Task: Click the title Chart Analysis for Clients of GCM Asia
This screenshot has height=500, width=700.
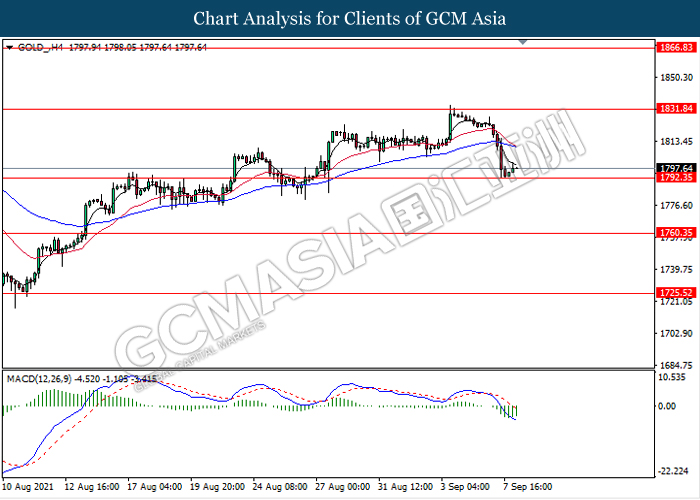Action: tap(350, 19)
